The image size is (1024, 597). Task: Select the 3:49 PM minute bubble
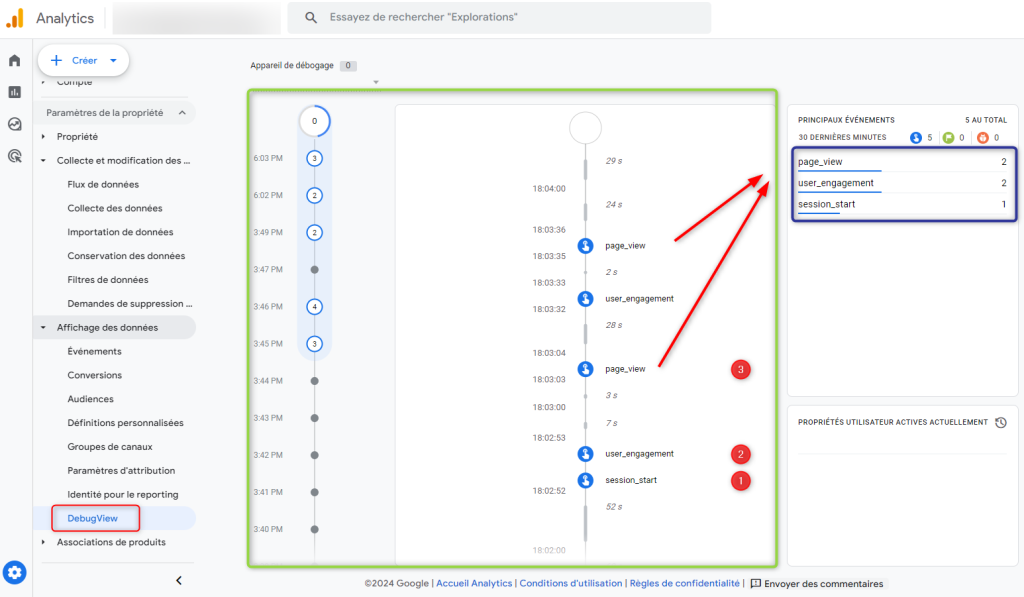click(314, 233)
